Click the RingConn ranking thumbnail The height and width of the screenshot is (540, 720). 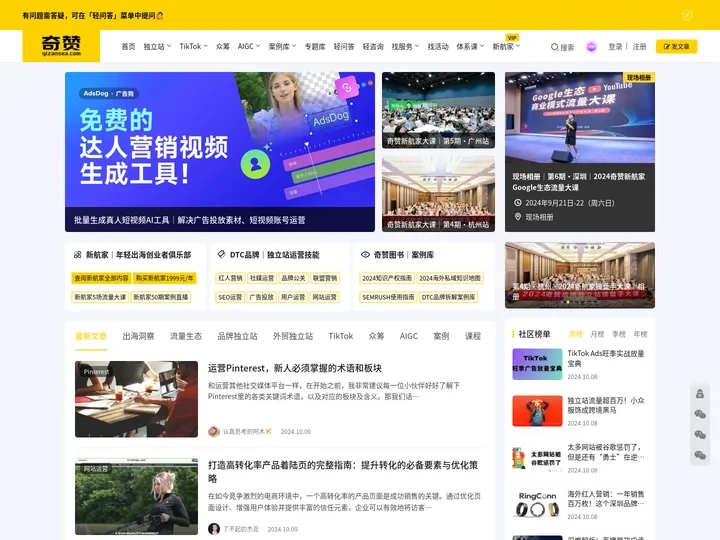(537, 505)
